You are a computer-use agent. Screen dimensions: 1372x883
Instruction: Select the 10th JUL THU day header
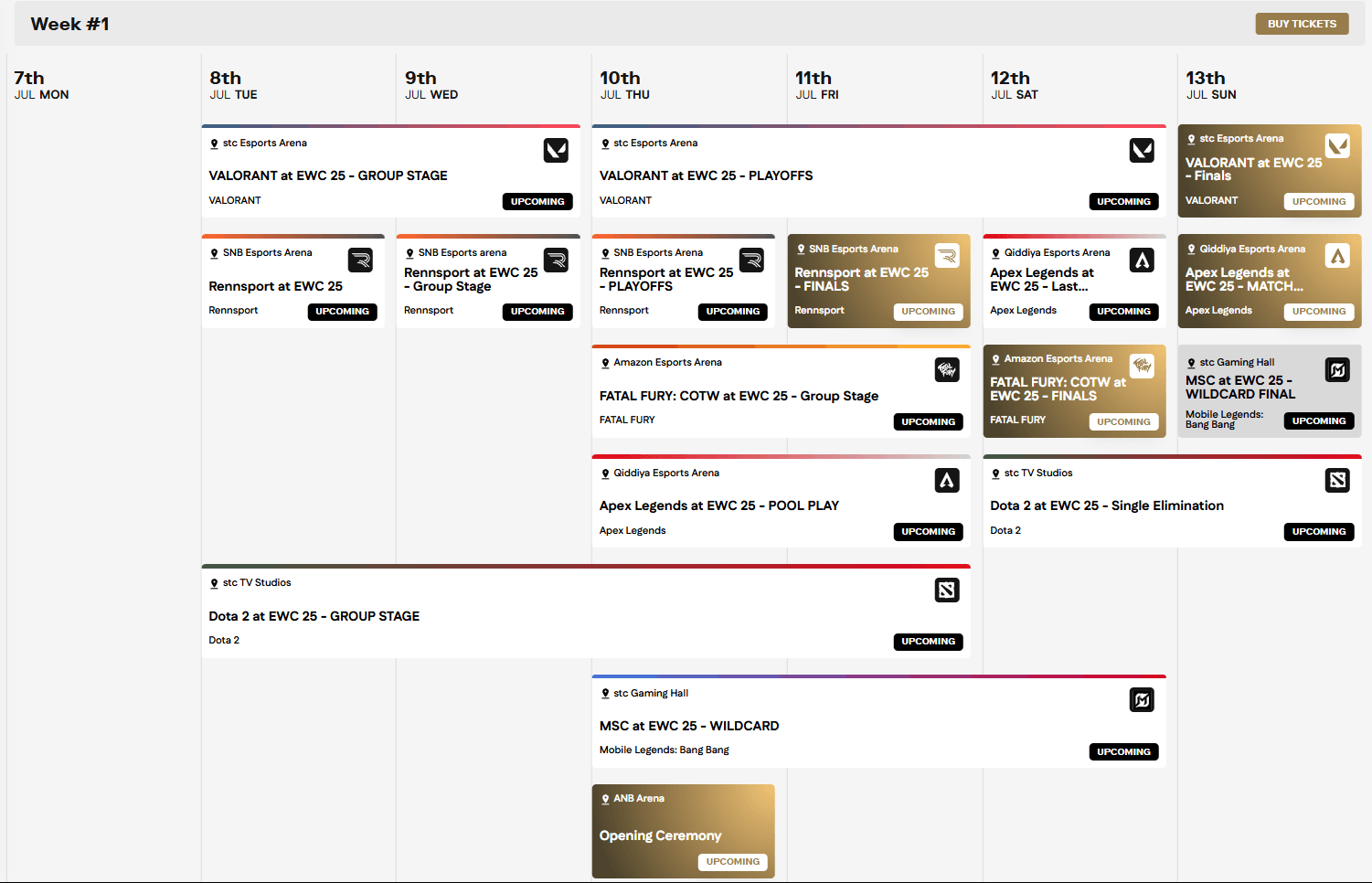coord(625,85)
